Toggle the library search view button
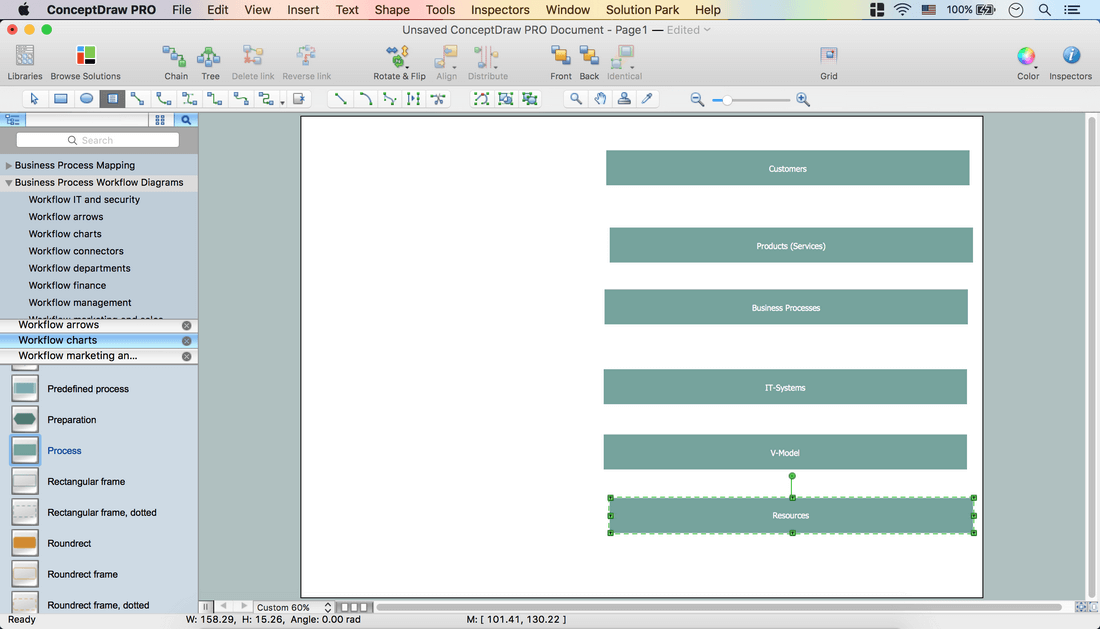Viewport: 1100px width, 629px height. [x=186, y=120]
